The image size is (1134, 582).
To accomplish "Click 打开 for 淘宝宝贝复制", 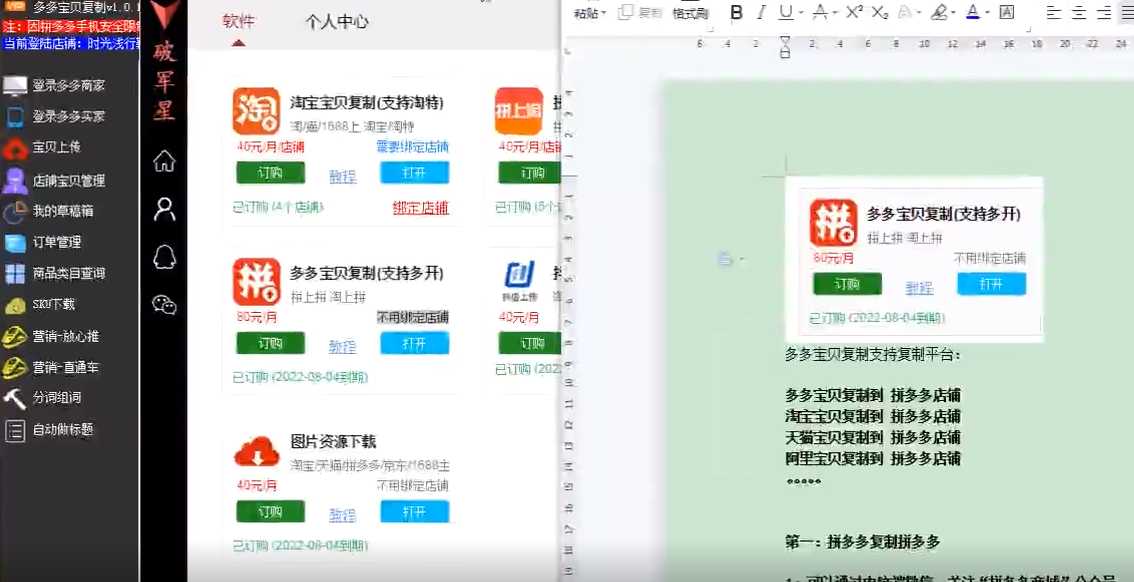I will [414, 173].
